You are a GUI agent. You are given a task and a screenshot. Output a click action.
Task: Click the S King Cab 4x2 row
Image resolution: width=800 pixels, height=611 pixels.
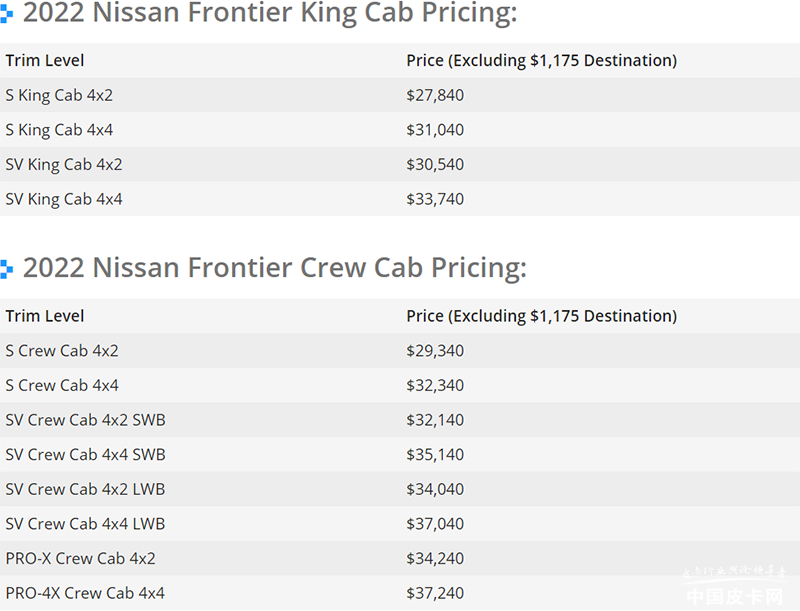59,96
